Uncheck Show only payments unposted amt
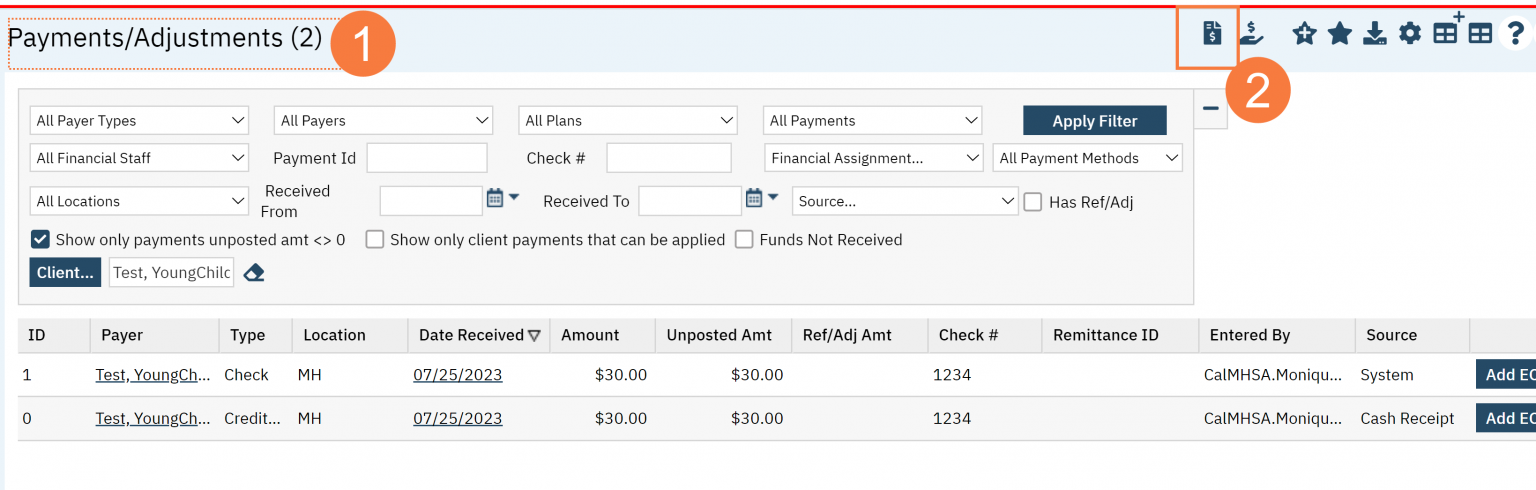The height and width of the screenshot is (490, 1536). tap(40, 240)
